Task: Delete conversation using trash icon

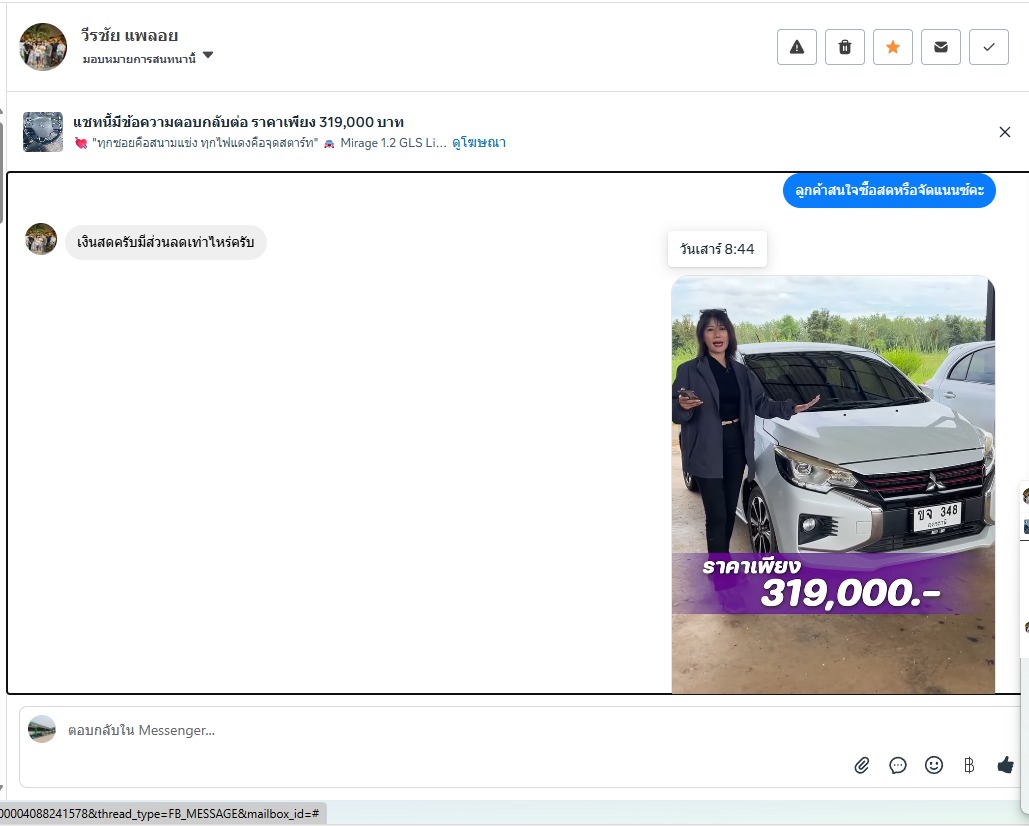Action: (x=845, y=47)
